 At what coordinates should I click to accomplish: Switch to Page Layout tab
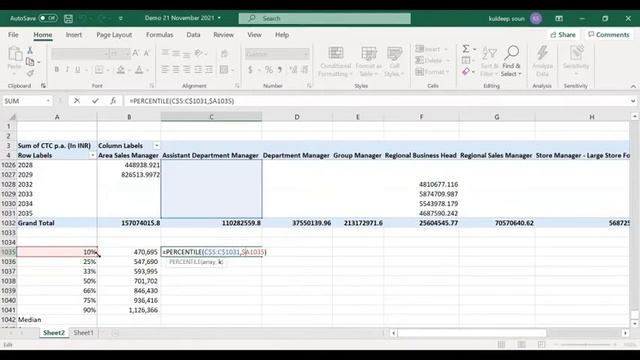pos(114,35)
